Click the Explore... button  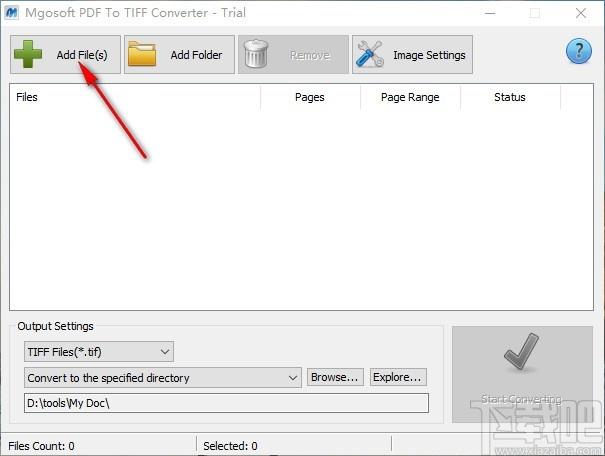tap(398, 377)
